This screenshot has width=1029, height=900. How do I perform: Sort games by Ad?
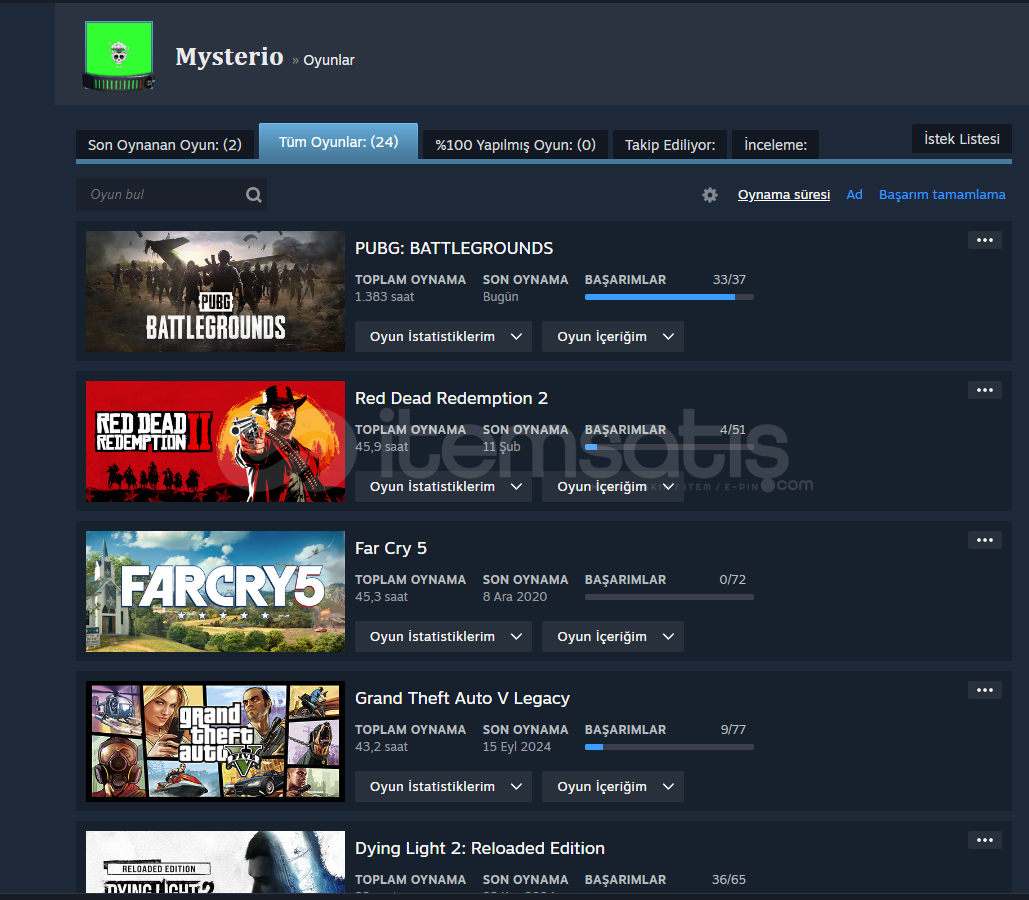pos(854,195)
